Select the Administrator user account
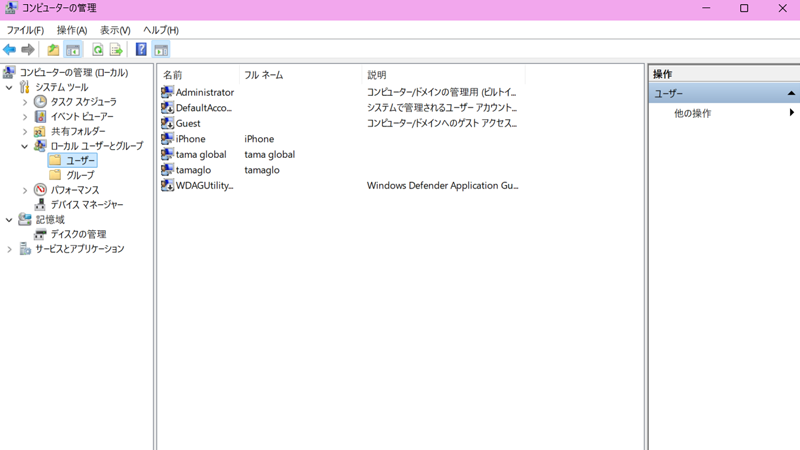 pyautogui.click(x=204, y=92)
